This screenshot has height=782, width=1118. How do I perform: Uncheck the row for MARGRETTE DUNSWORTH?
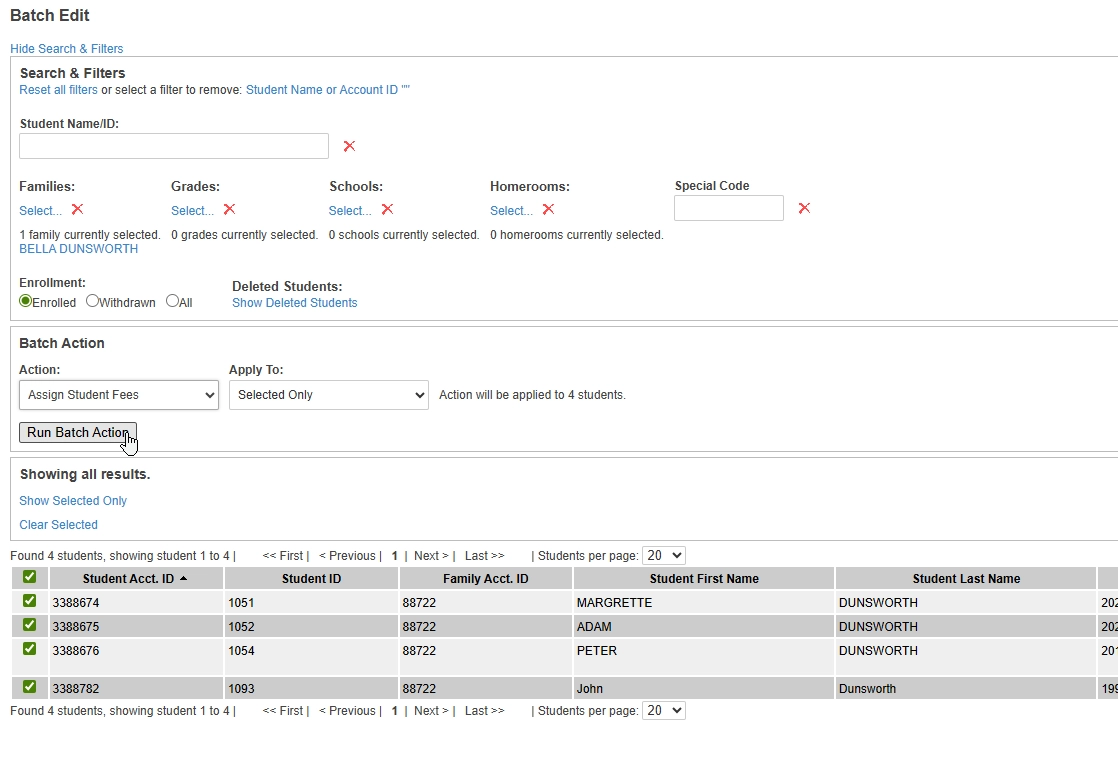29,601
